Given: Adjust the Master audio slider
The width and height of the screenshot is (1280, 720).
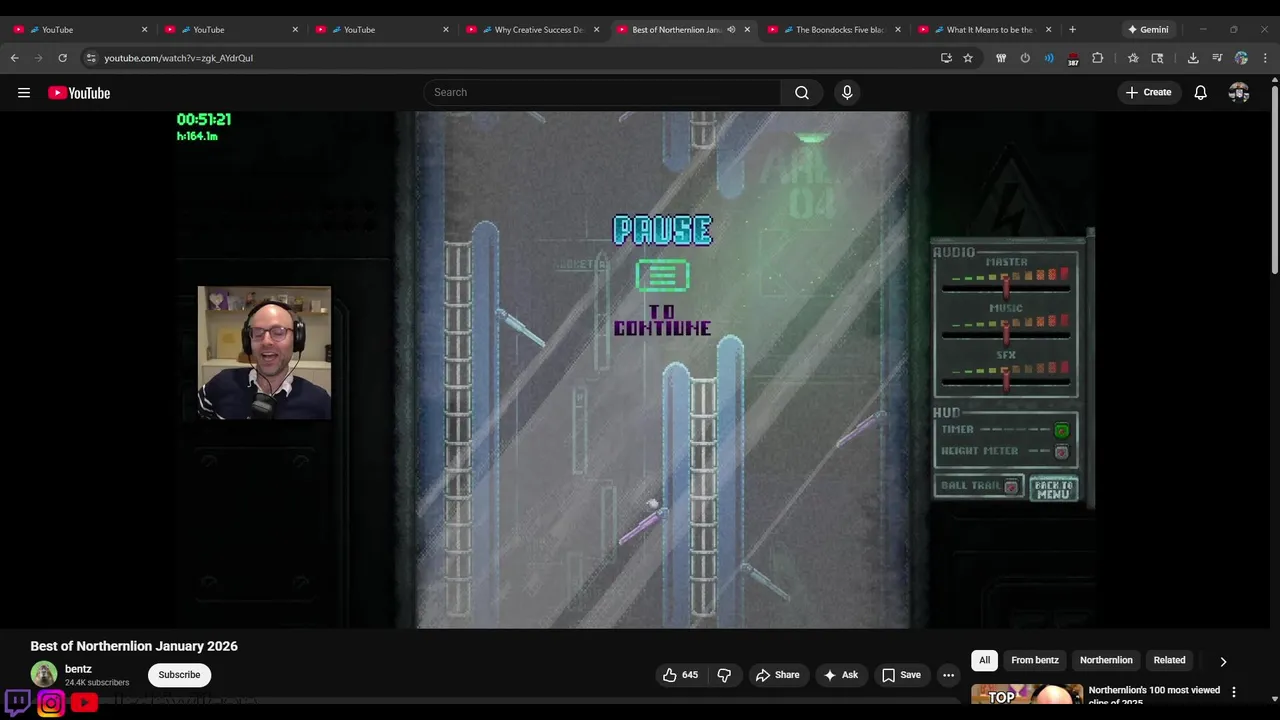Looking at the screenshot, I should (x=1007, y=289).
